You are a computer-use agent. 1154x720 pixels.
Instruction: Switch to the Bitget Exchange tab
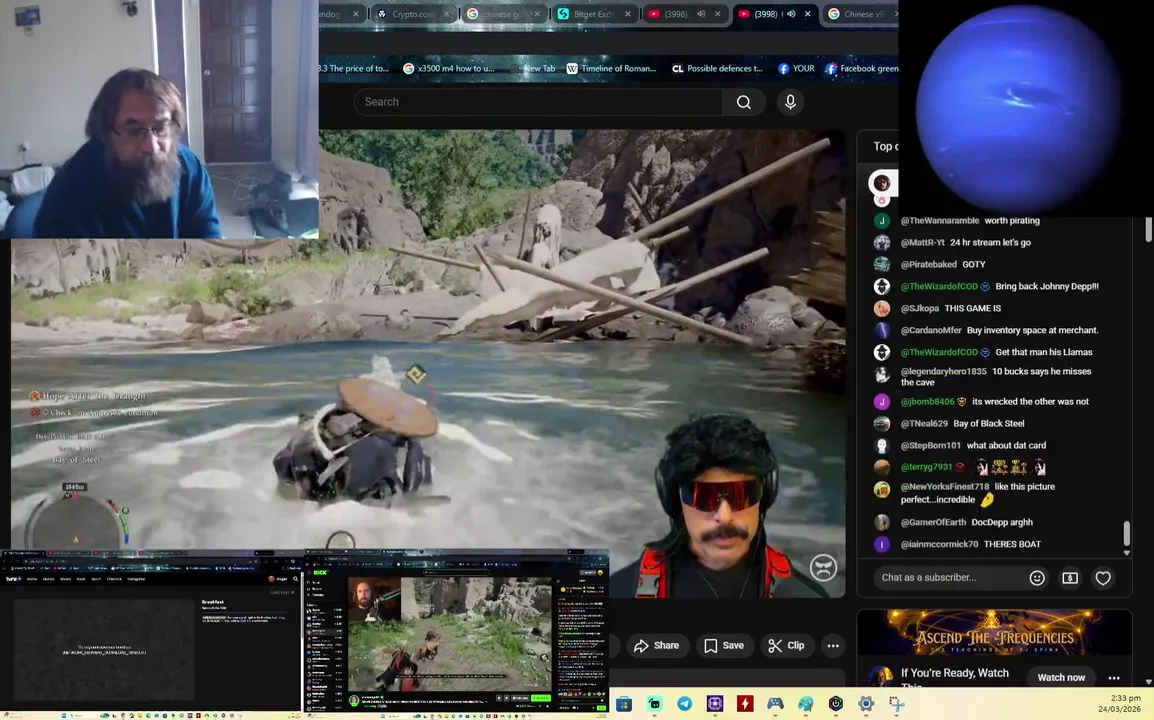(593, 14)
